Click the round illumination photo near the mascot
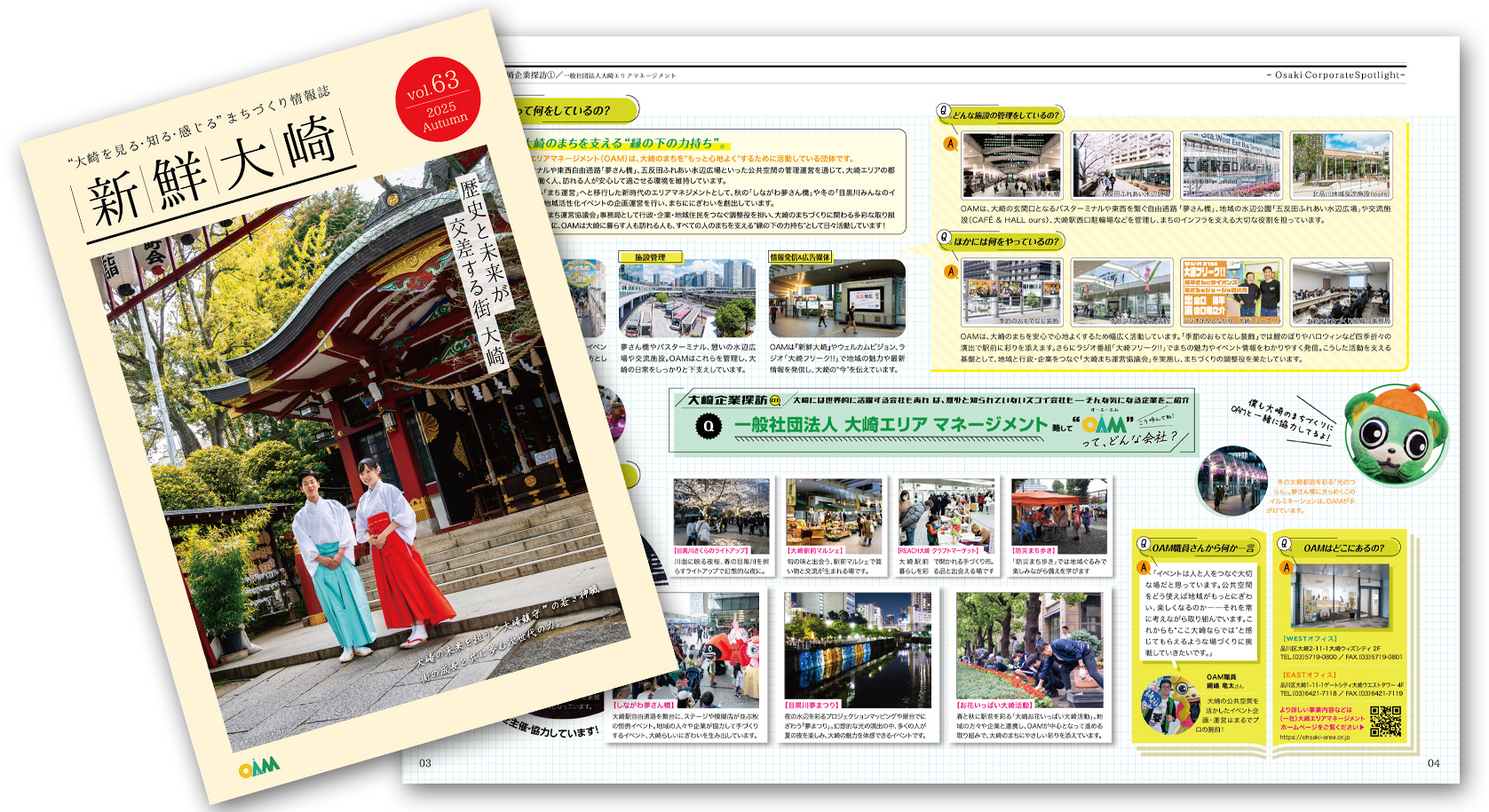The image size is (1489, 812). pos(1232,482)
